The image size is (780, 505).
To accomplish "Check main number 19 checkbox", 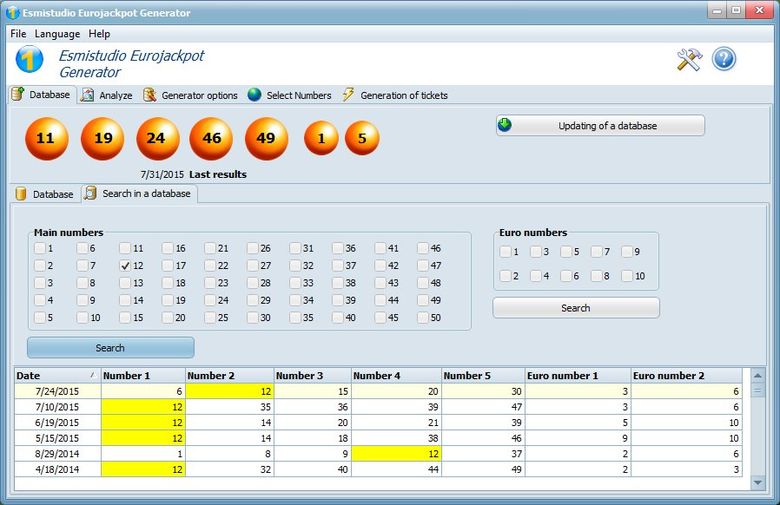I will 168,301.
